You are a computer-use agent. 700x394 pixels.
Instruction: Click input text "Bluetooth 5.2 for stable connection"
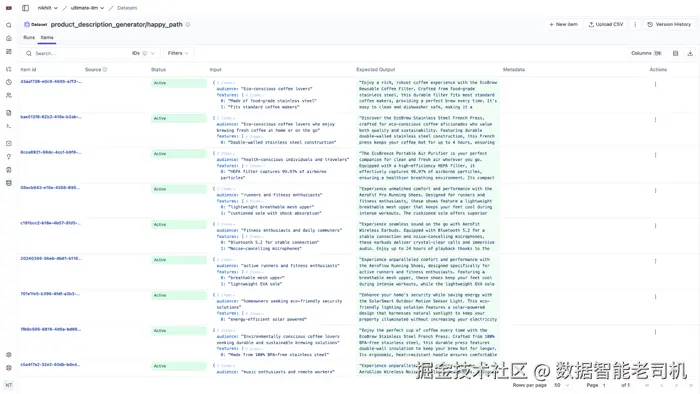pos(273,242)
